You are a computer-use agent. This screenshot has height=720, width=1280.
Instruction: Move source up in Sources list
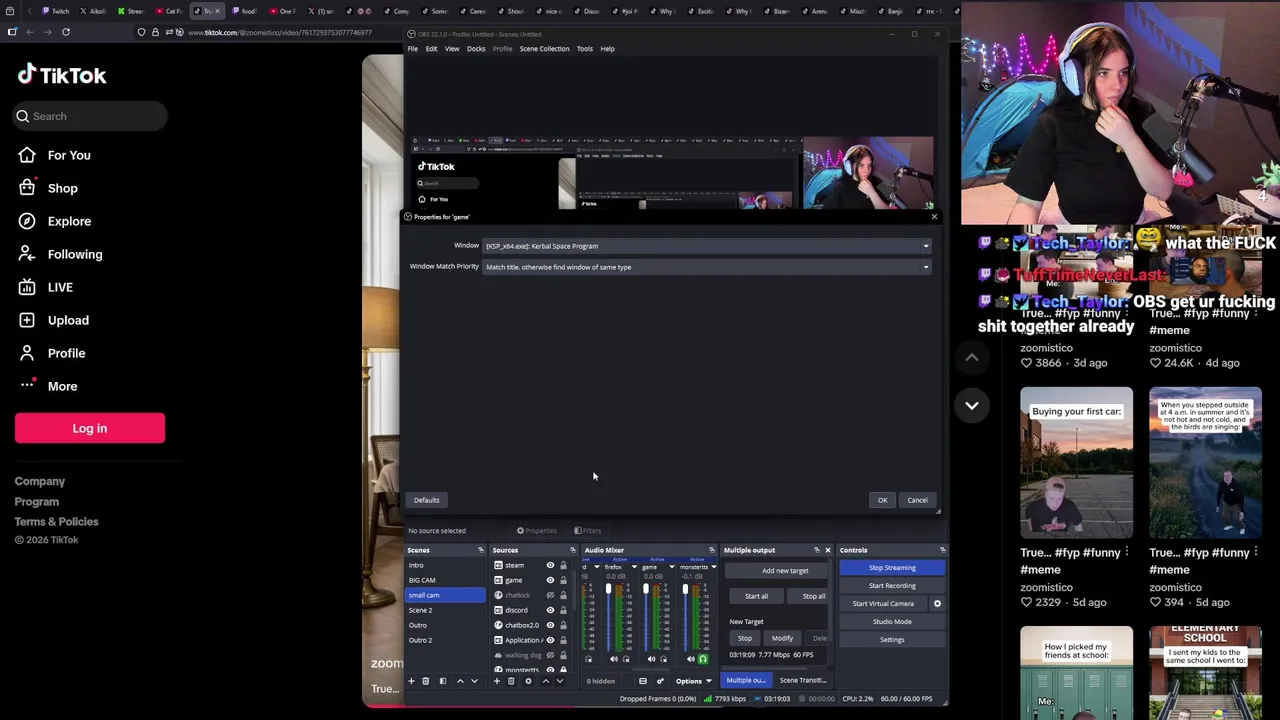pyautogui.click(x=545, y=681)
